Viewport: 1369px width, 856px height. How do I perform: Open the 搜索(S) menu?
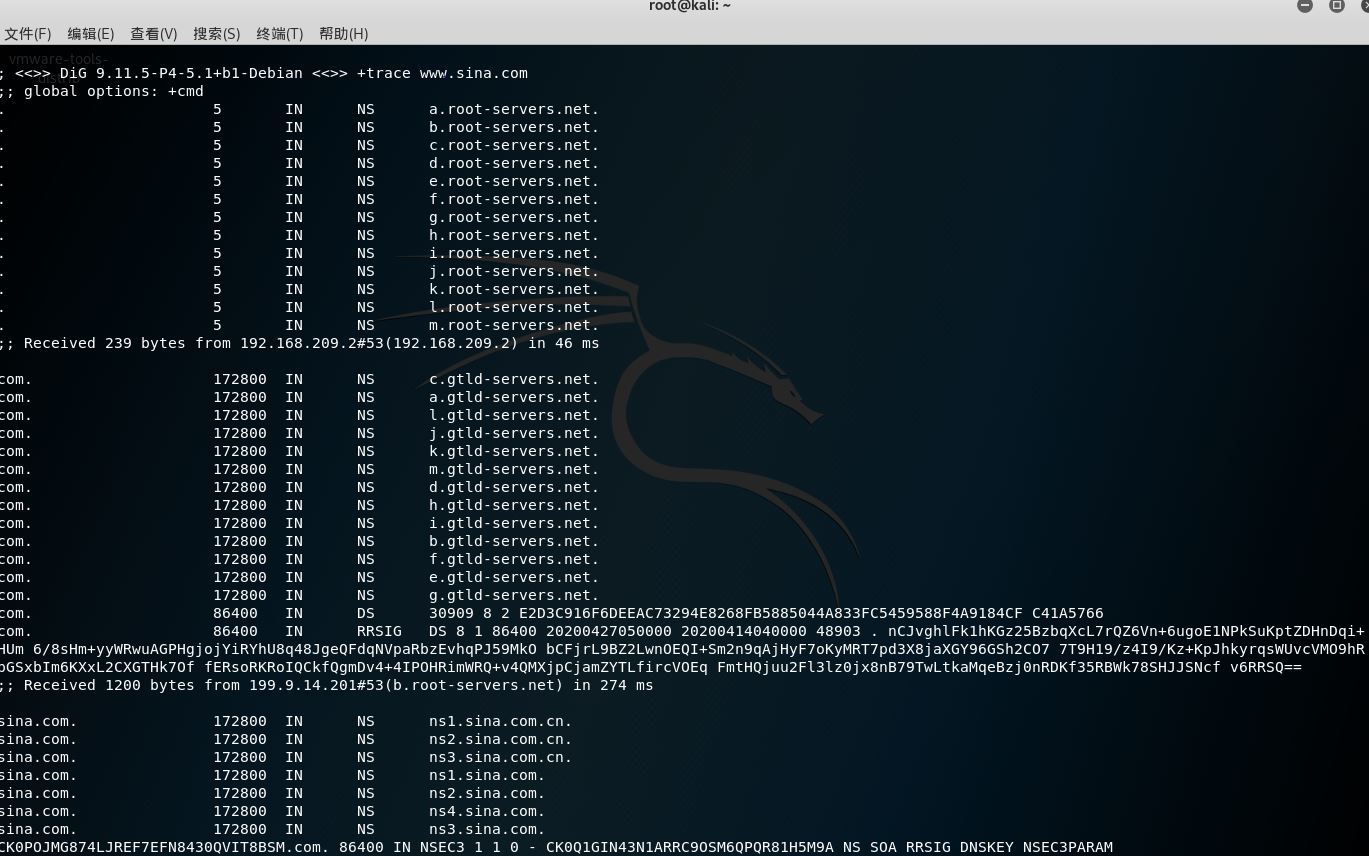pyautogui.click(x=217, y=34)
